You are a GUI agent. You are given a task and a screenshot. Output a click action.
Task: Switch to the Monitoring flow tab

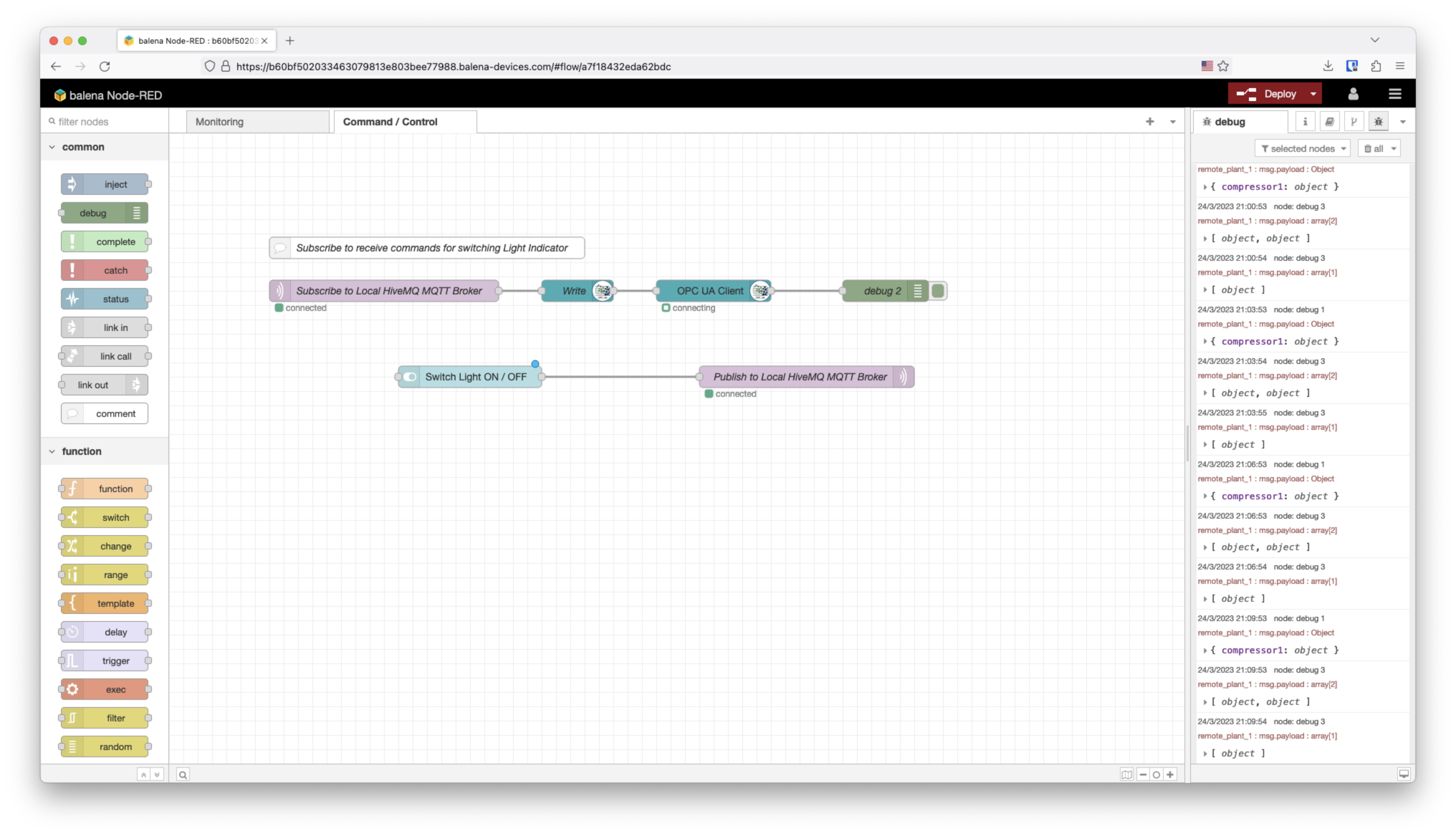point(219,121)
